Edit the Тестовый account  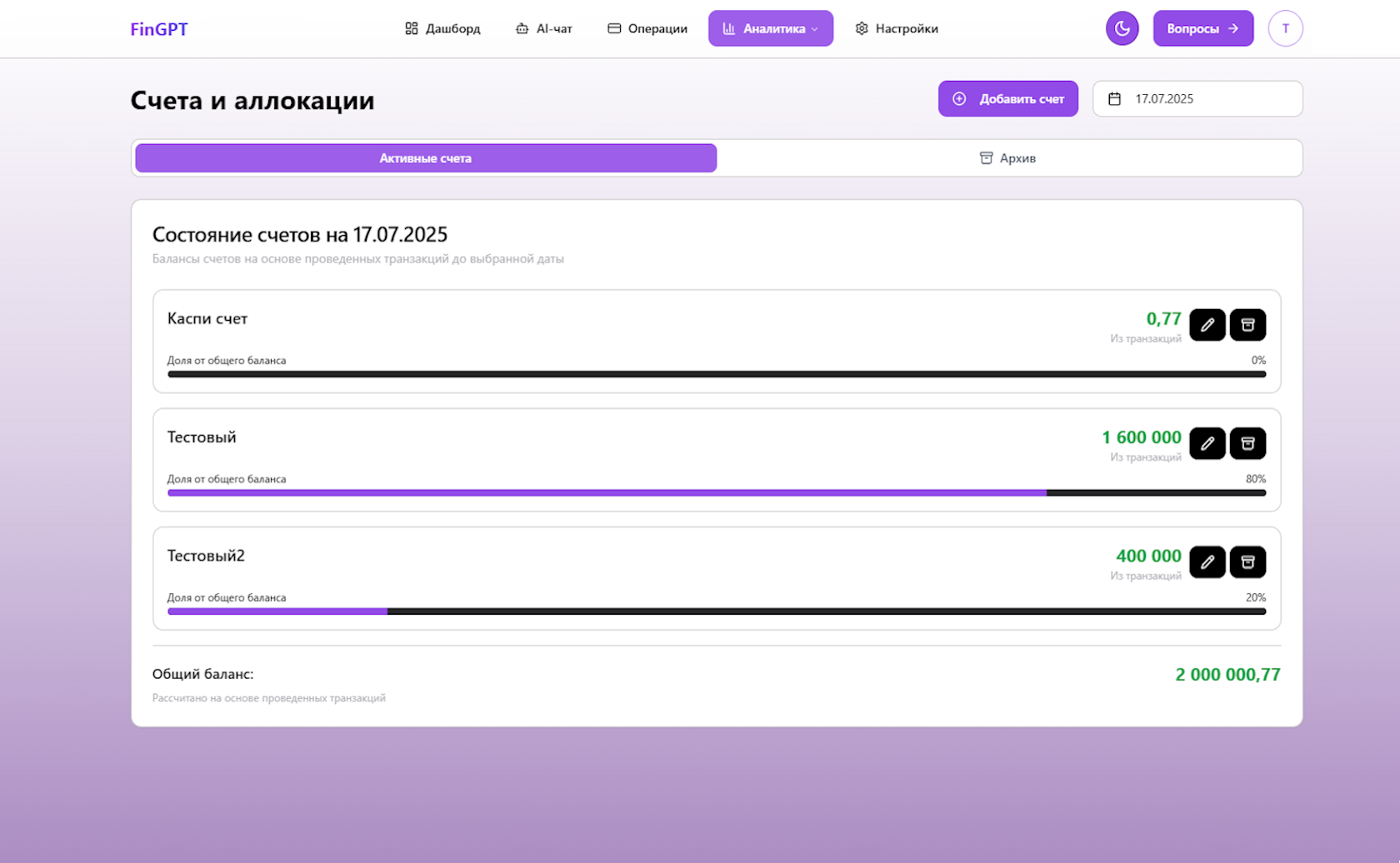pyautogui.click(x=1207, y=443)
